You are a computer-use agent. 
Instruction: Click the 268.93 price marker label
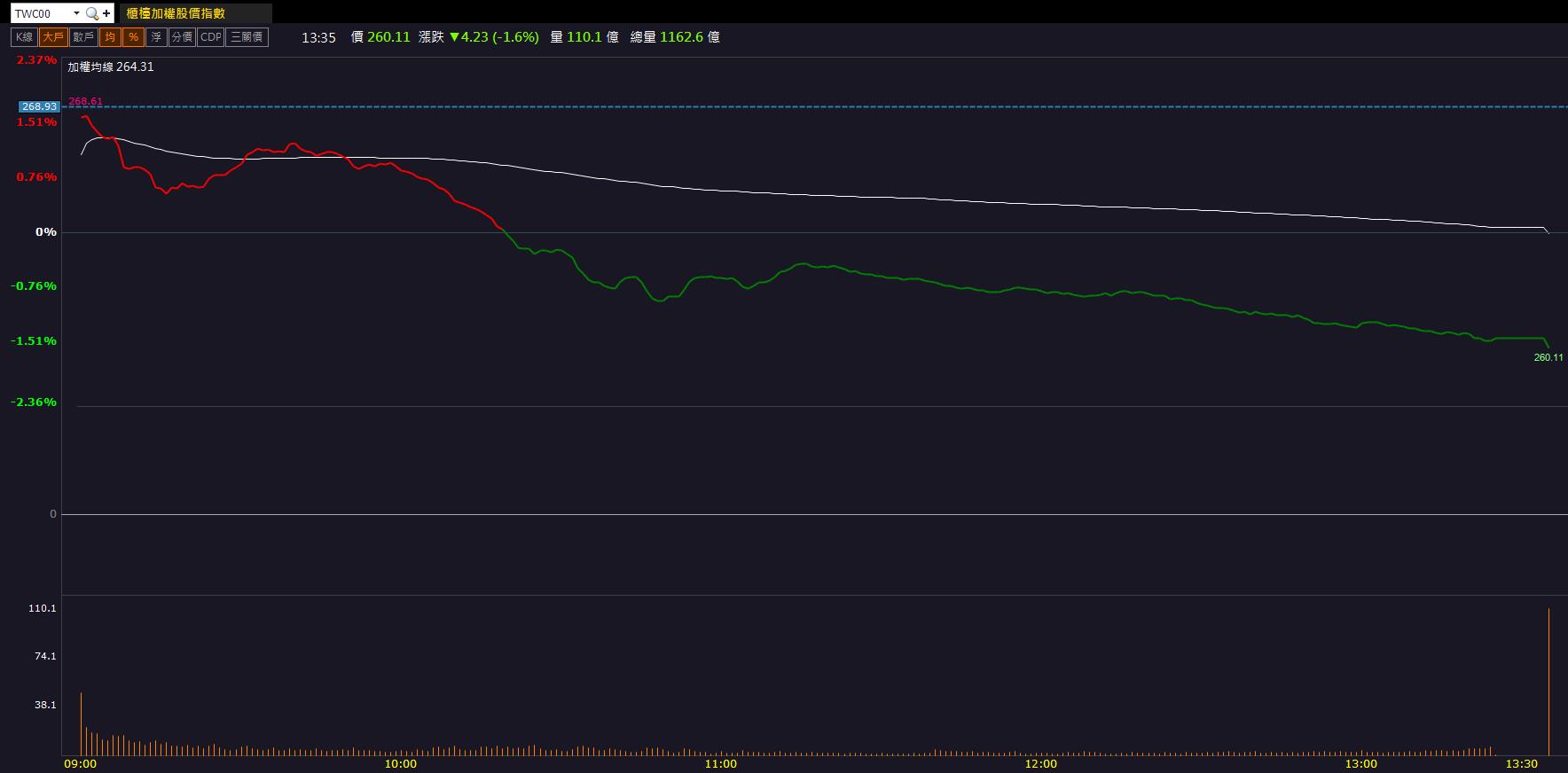coord(40,106)
